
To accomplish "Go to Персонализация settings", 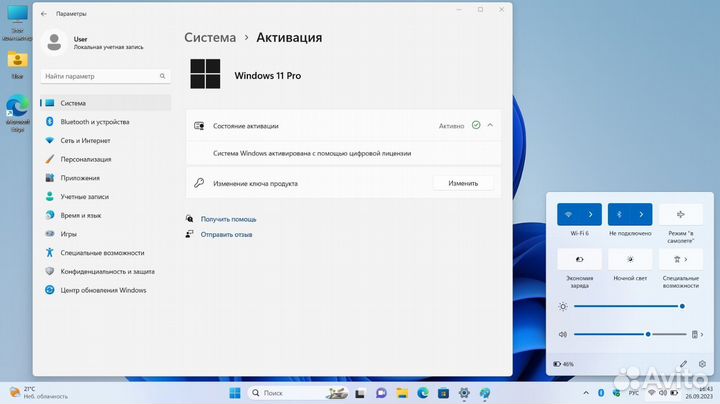I will click(x=105, y=159).
